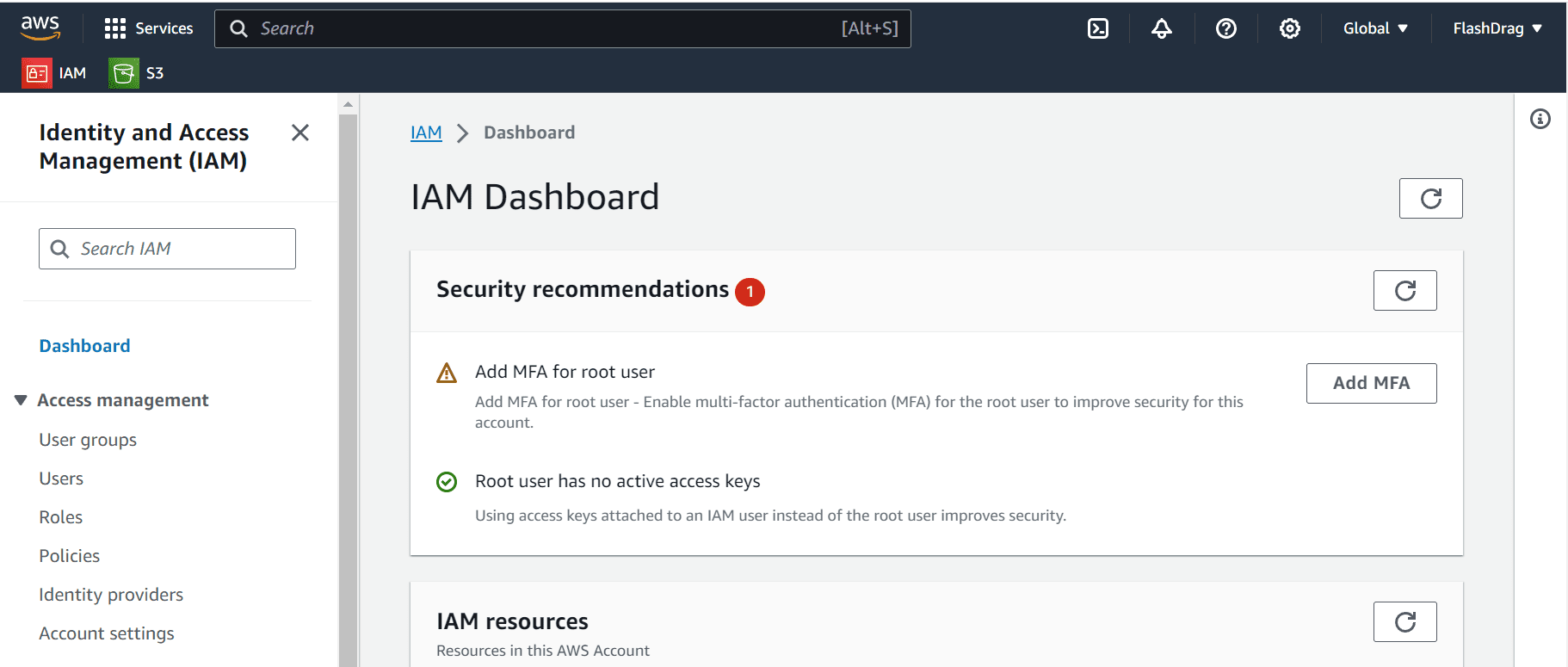The width and height of the screenshot is (1568, 667).
Task: Click the 'IAM Dashboard' page title
Action: click(x=534, y=197)
